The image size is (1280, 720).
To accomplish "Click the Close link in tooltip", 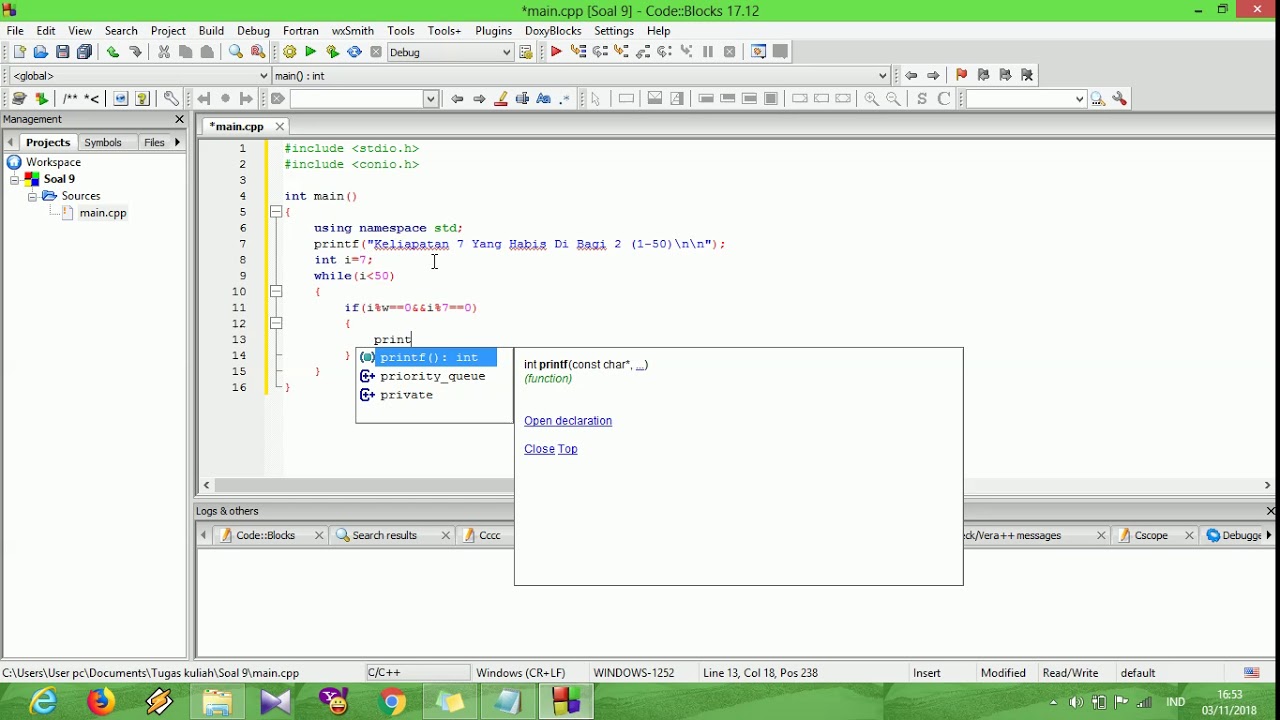I will (x=539, y=449).
